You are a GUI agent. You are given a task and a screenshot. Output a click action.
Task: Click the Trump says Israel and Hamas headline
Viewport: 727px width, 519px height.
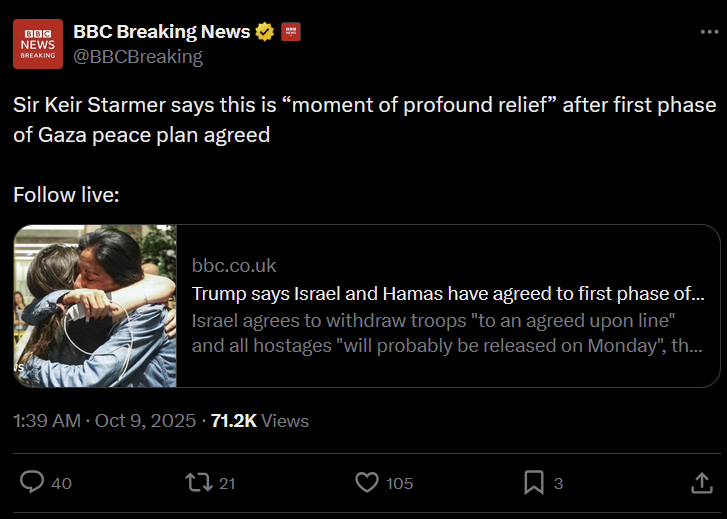447,294
